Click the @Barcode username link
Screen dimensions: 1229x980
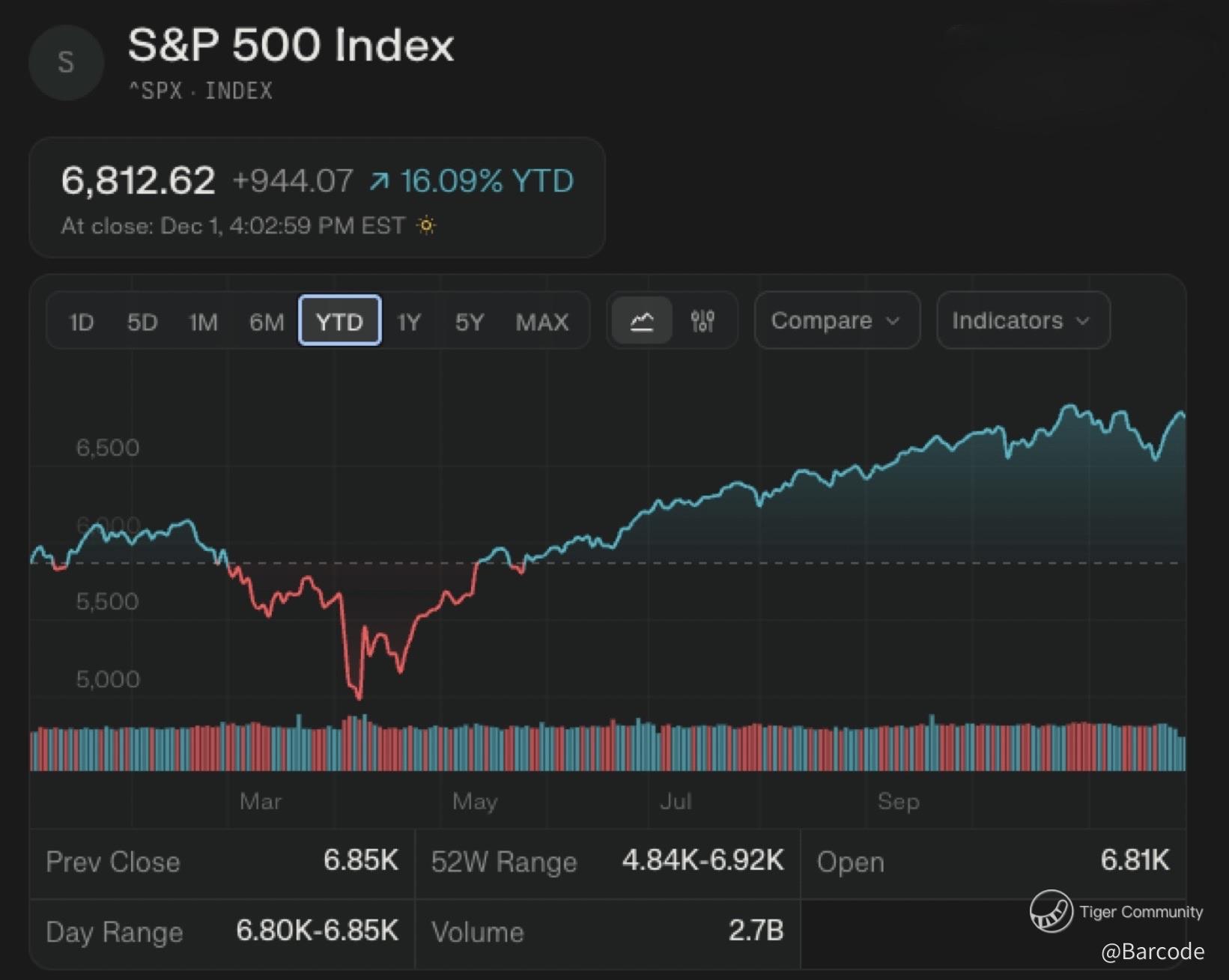1153,951
